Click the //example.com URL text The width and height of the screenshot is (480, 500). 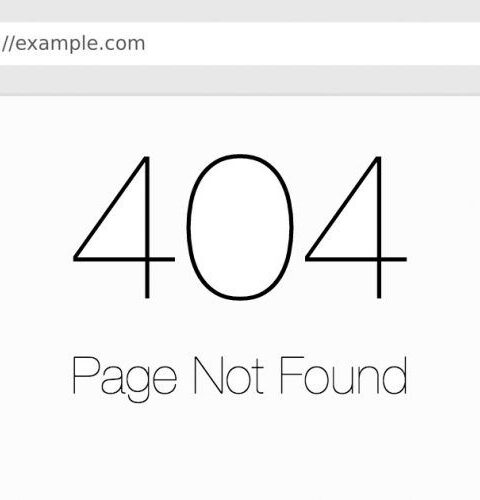(x=73, y=44)
